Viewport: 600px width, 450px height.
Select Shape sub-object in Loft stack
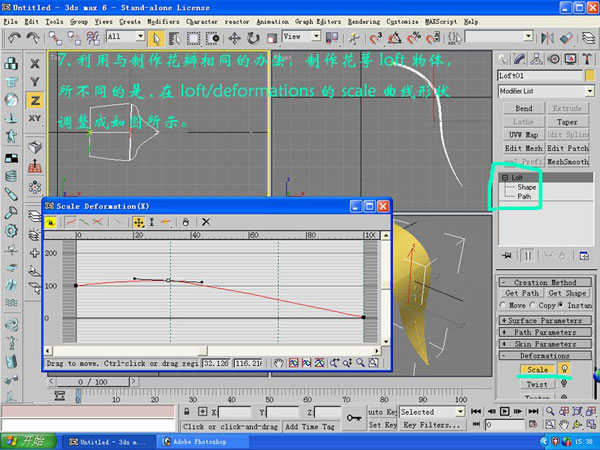[x=527, y=187]
